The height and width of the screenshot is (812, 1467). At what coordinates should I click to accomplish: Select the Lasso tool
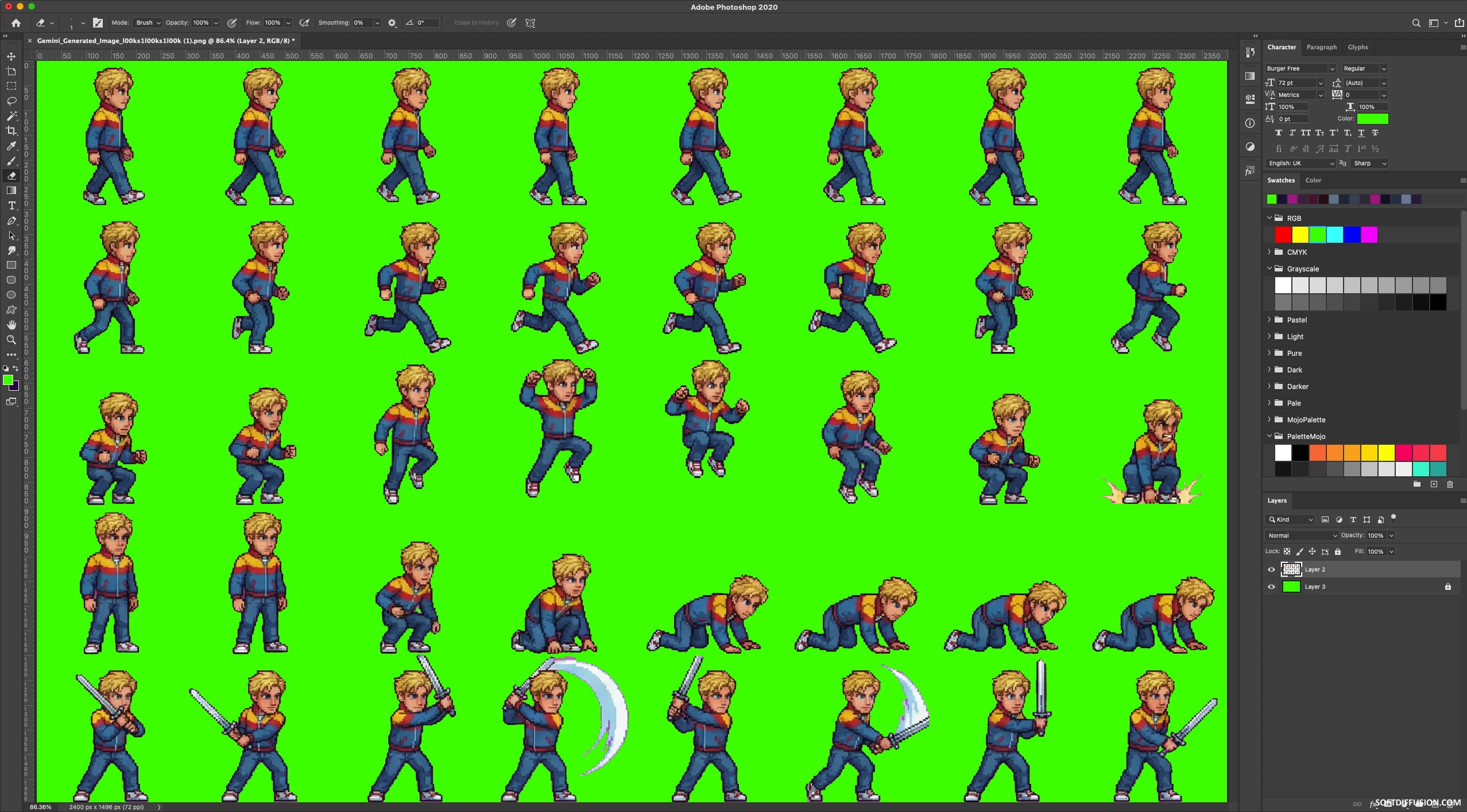(11, 101)
